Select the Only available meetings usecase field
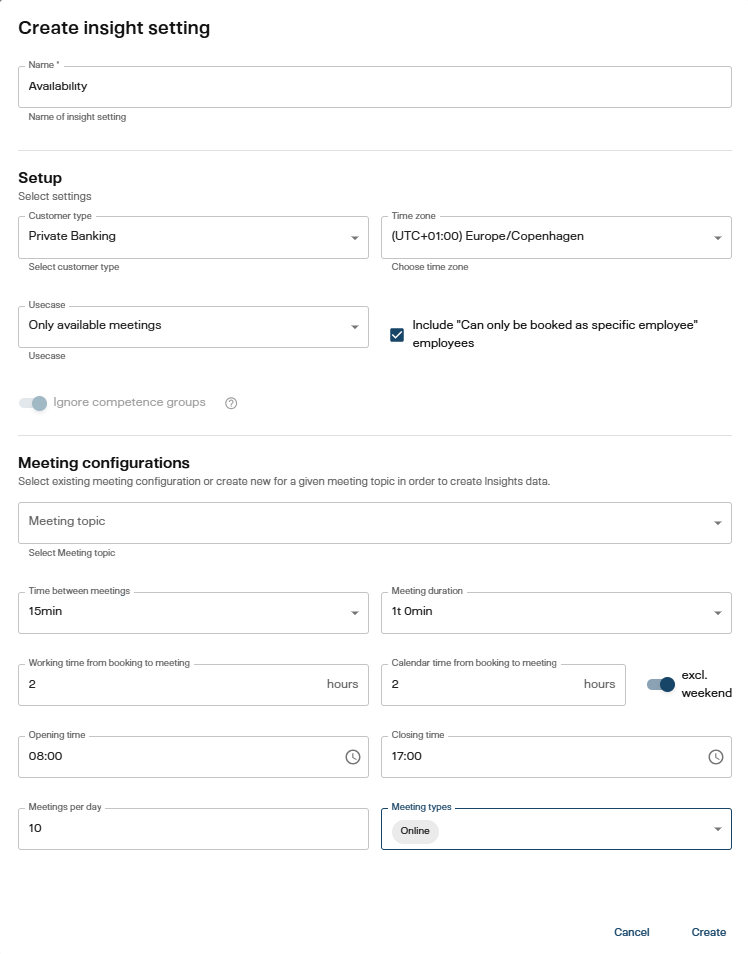Screen dimensions: 748x954 (180, 327)
